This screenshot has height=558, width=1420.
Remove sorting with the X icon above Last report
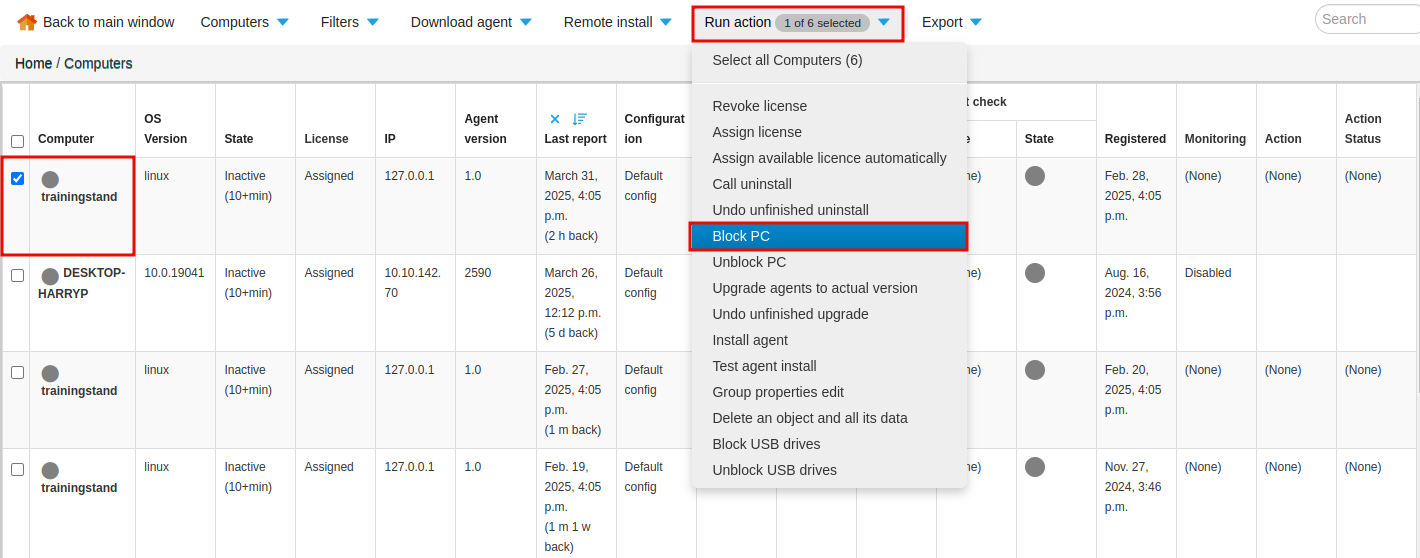(x=555, y=119)
